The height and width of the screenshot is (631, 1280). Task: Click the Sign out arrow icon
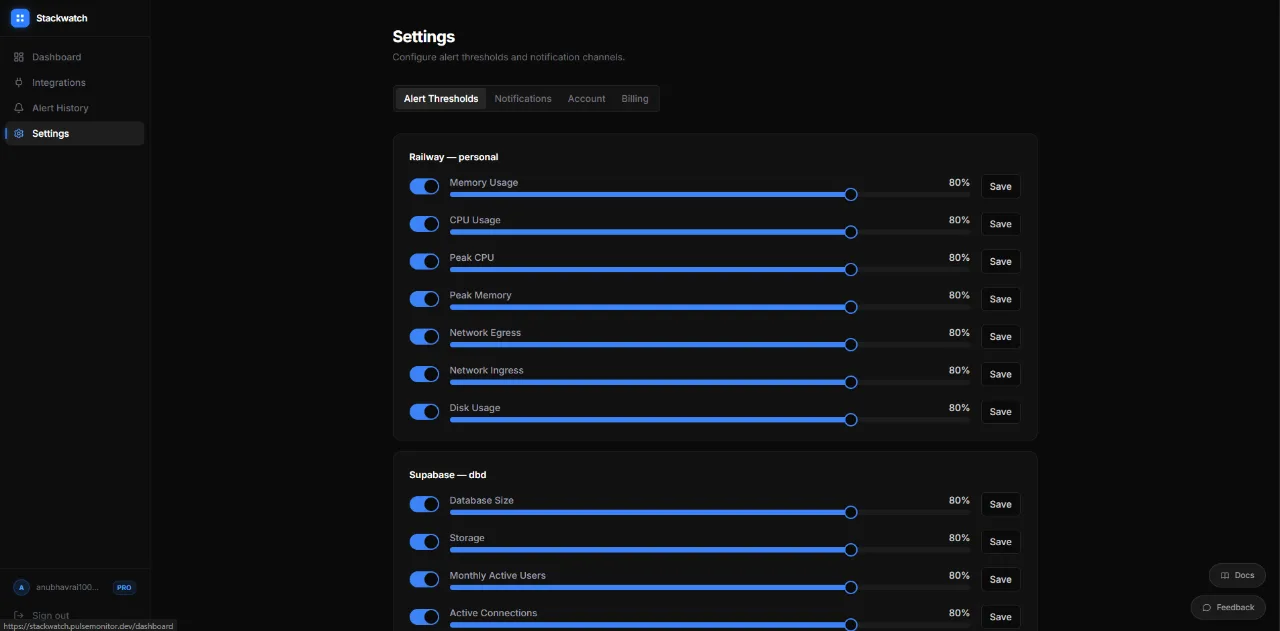click(x=19, y=615)
